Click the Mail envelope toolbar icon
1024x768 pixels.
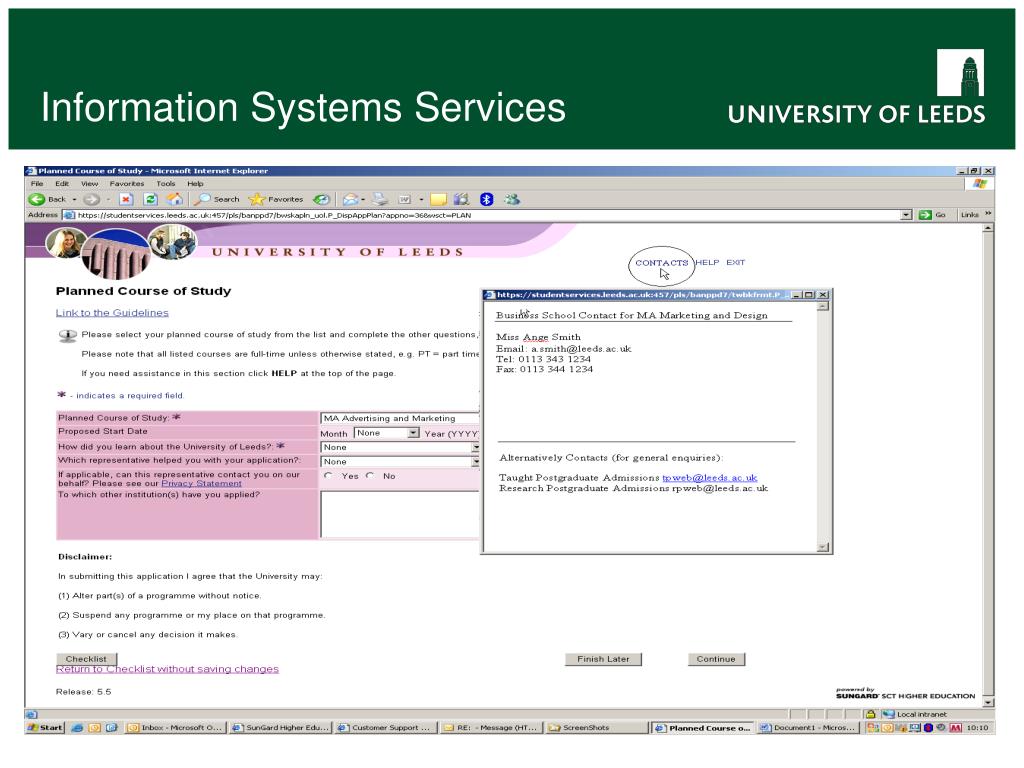[x=351, y=199]
